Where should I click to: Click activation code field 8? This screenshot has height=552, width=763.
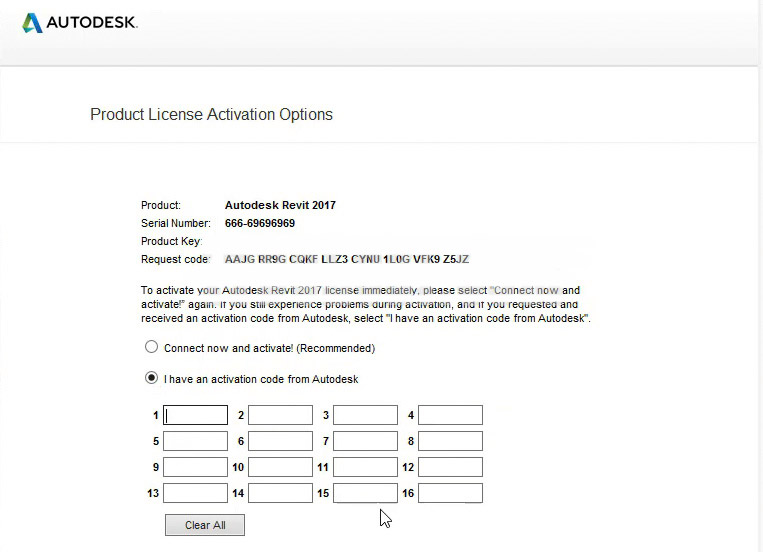tap(451, 441)
